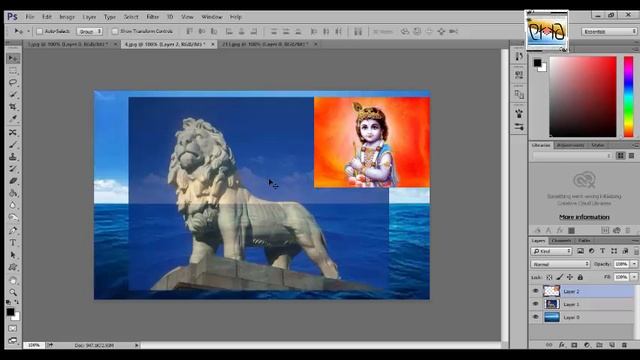Enable Show Transform Controls checkbox

115,31
